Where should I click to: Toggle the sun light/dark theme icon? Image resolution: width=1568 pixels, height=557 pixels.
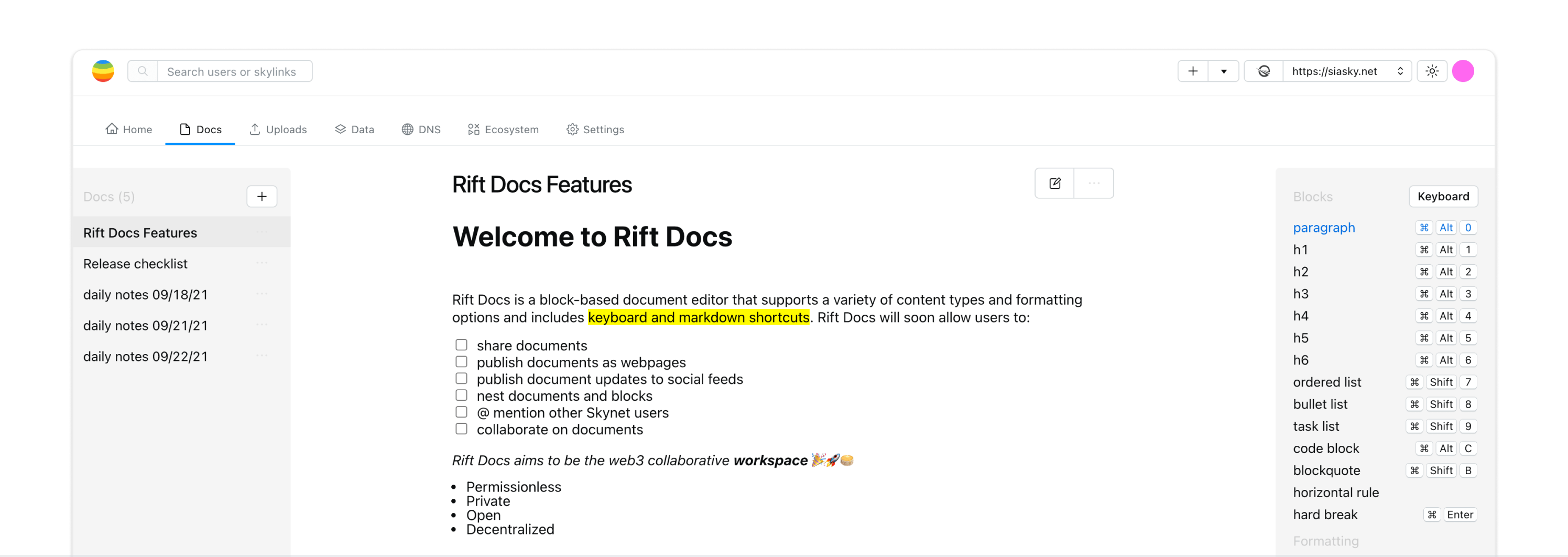pyautogui.click(x=1432, y=71)
